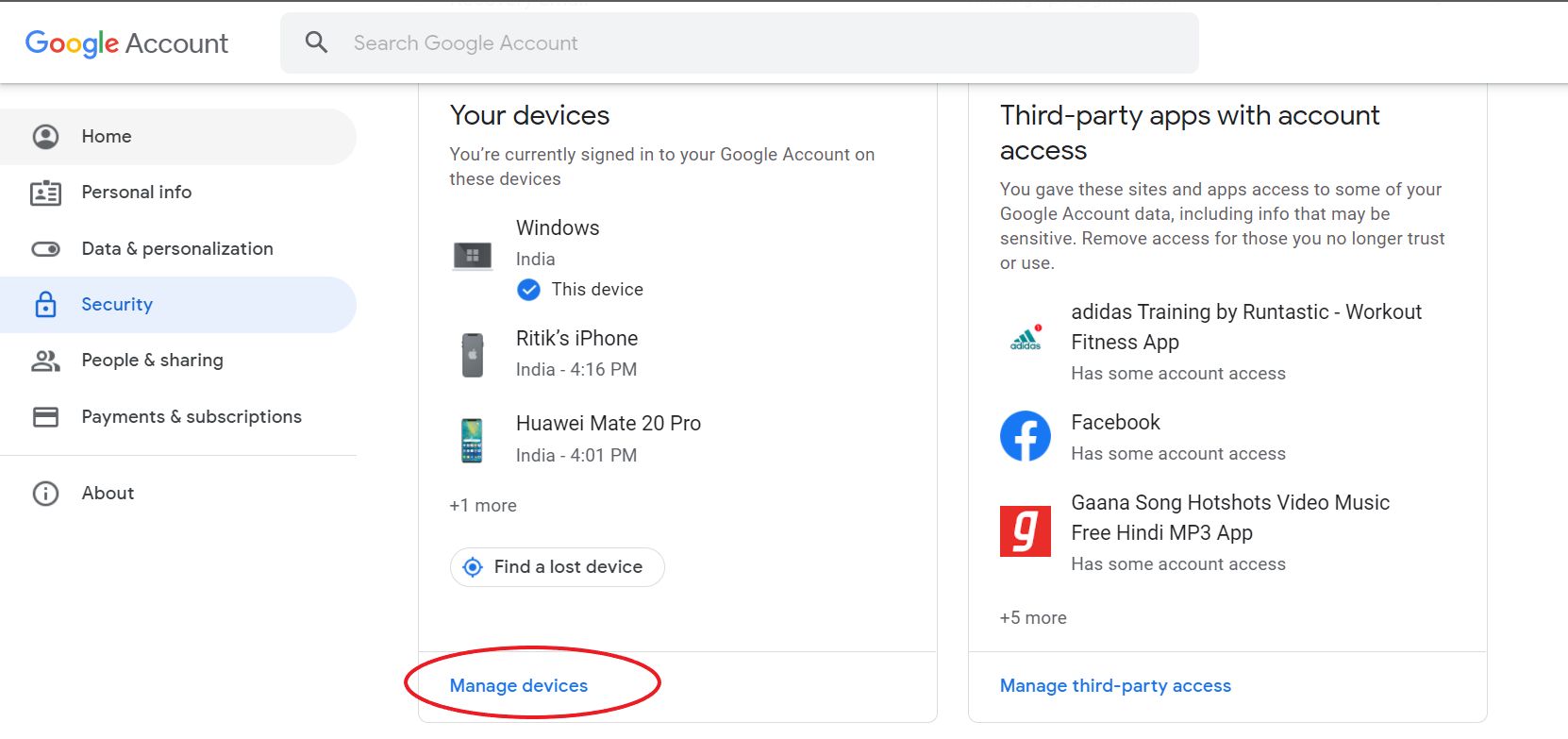The height and width of the screenshot is (739, 1568).
Task: Open the Manage devices link
Action: [x=519, y=686]
